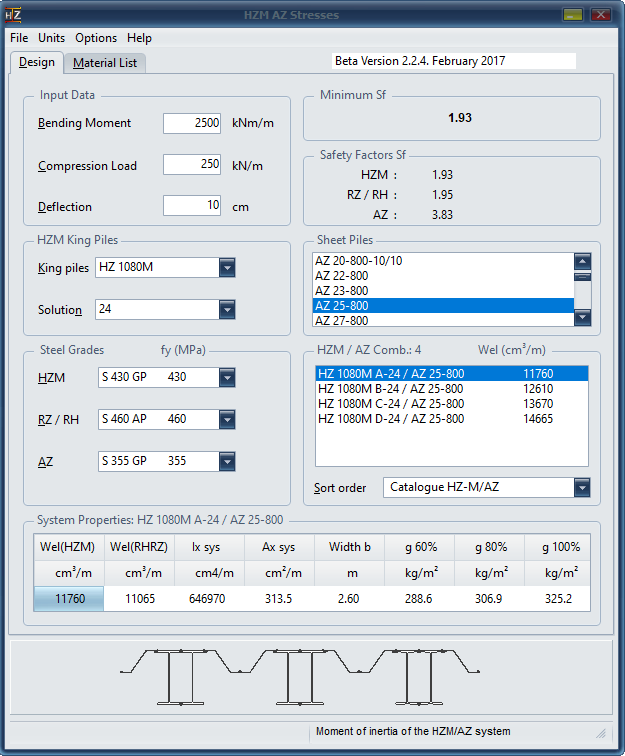The image size is (625, 756).
Task: Expand the Solution dropdown
Action: click(227, 310)
